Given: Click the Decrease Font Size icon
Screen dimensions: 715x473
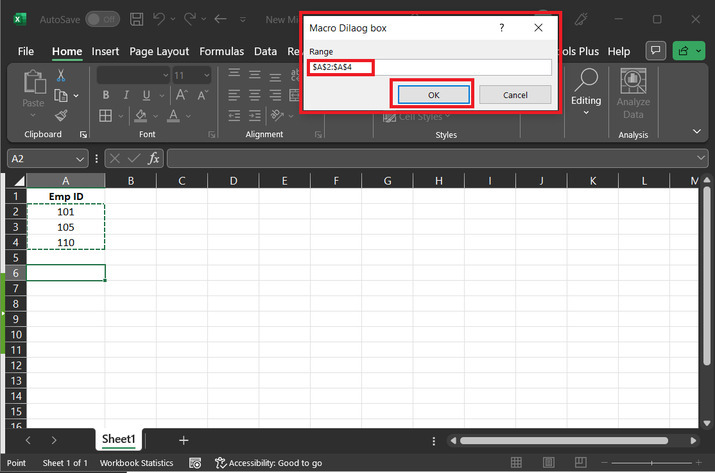Looking at the screenshot, I should pos(202,95).
